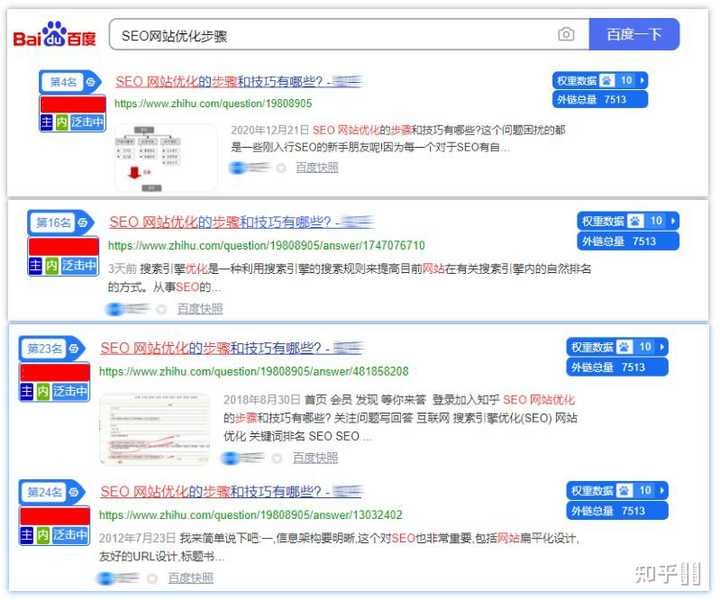Image resolution: width=720 pixels, height=600 pixels.
Task: Click refresh icon in 第24名 badge
Action: pos(73,493)
